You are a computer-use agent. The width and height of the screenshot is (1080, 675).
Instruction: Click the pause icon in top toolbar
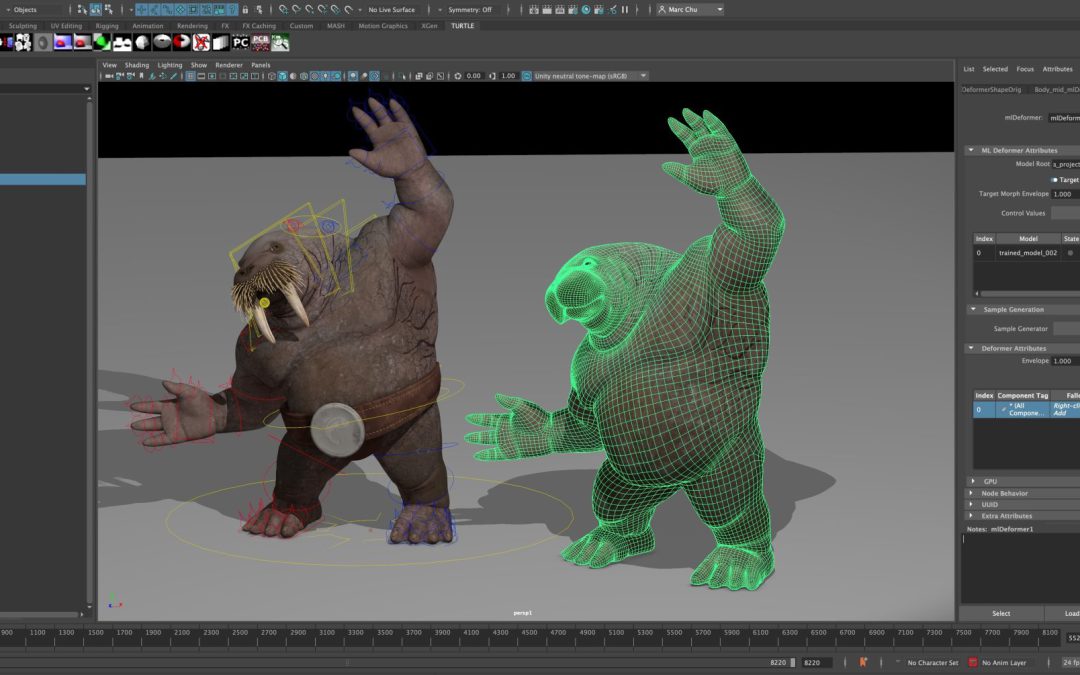pos(625,10)
